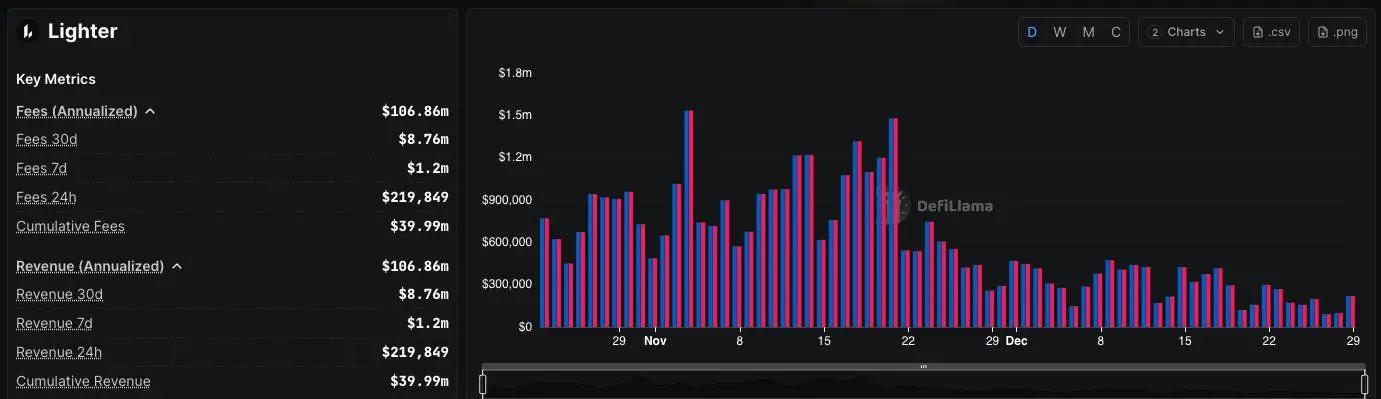Click the Lighter logo icon
The width and height of the screenshot is (1381, 399).
point(28,31)
